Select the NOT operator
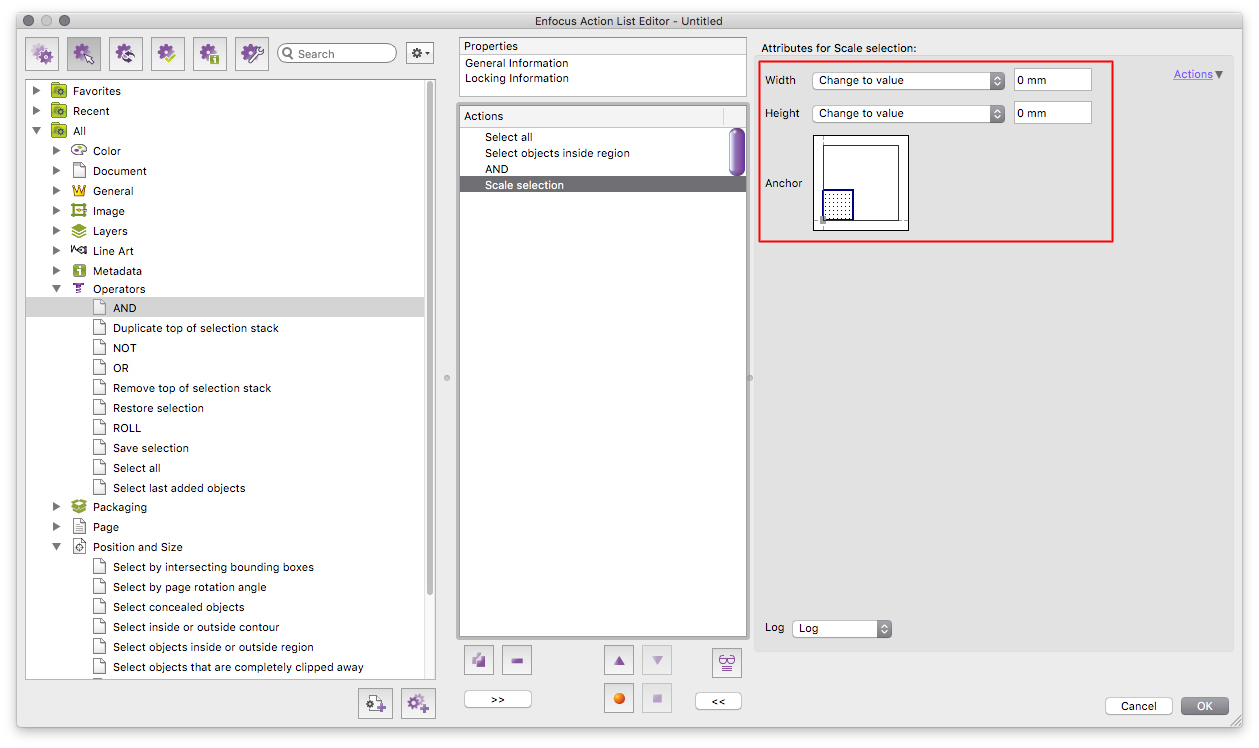 pyautogui.click(x=125, y=348)
